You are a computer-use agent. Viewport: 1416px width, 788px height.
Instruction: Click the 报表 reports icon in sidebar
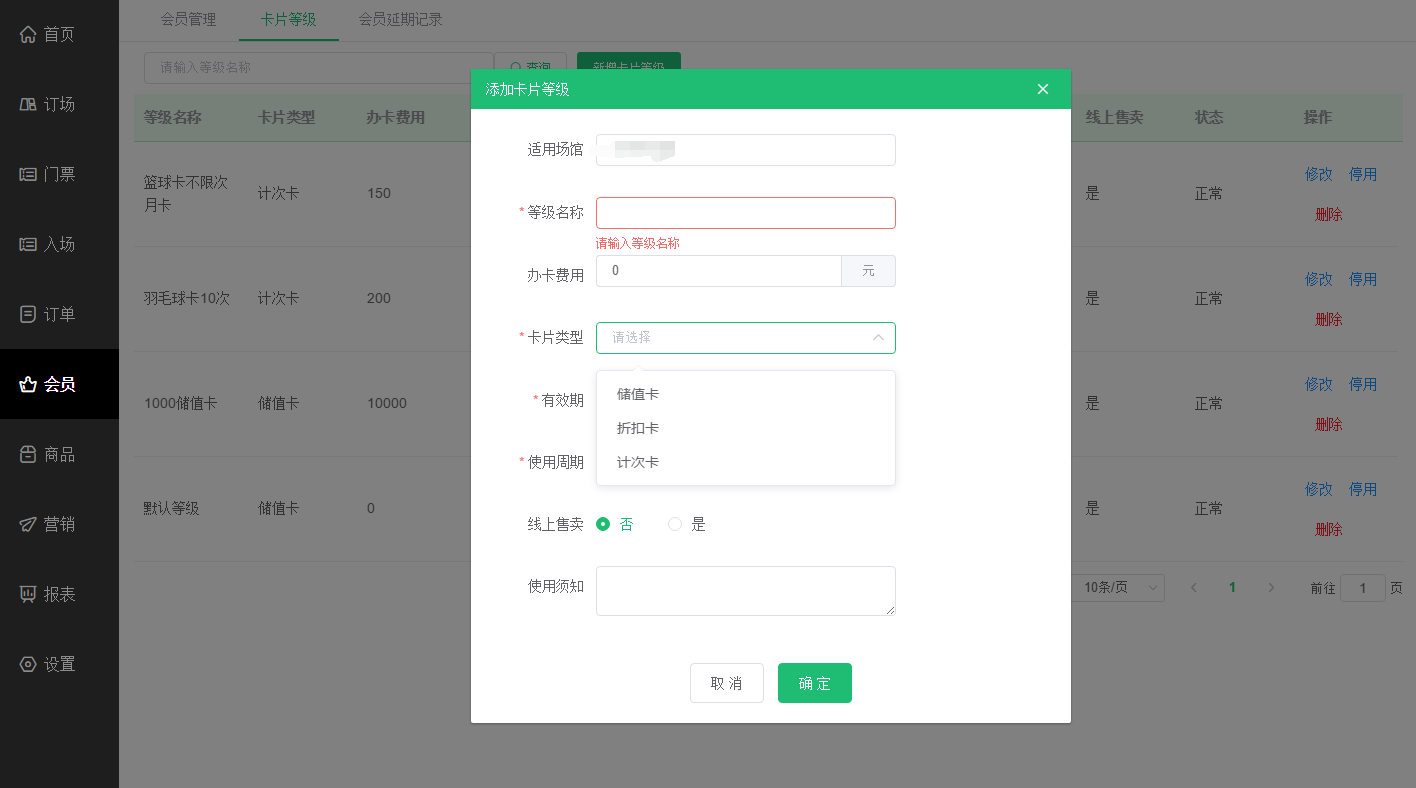[x=27, y=593]
